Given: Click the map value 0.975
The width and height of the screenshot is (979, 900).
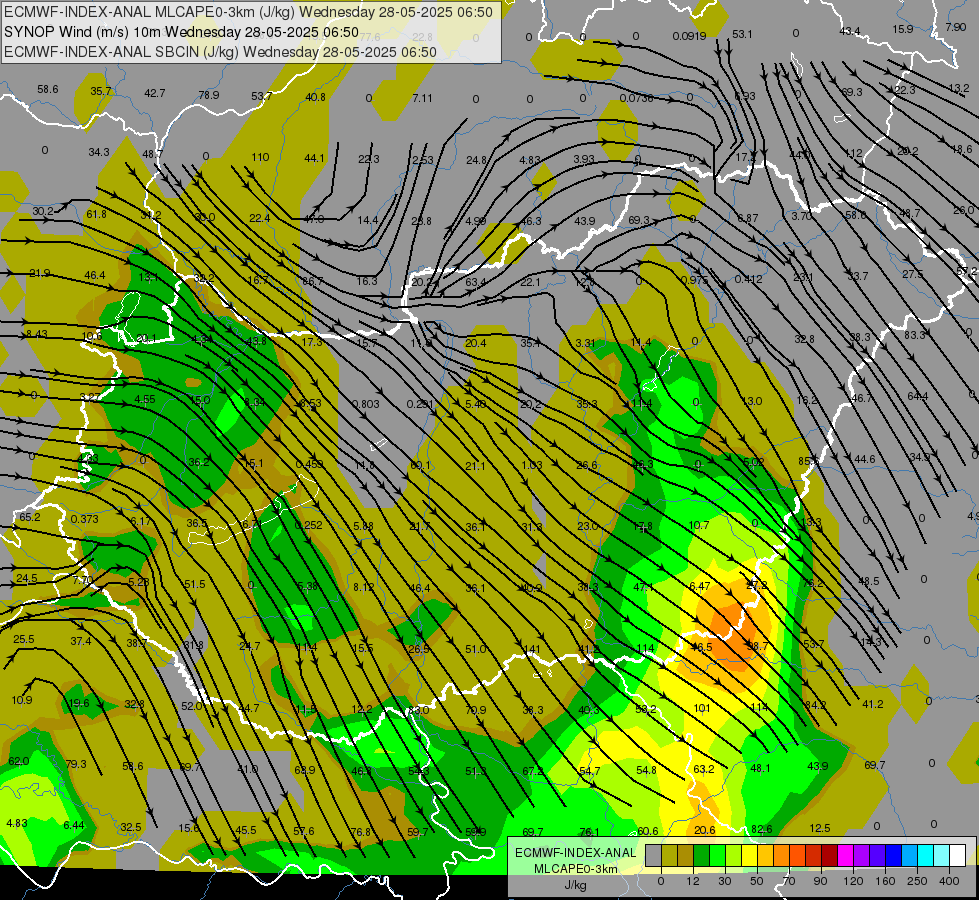Looking at the screenshot, I should (x=695, y=280).
